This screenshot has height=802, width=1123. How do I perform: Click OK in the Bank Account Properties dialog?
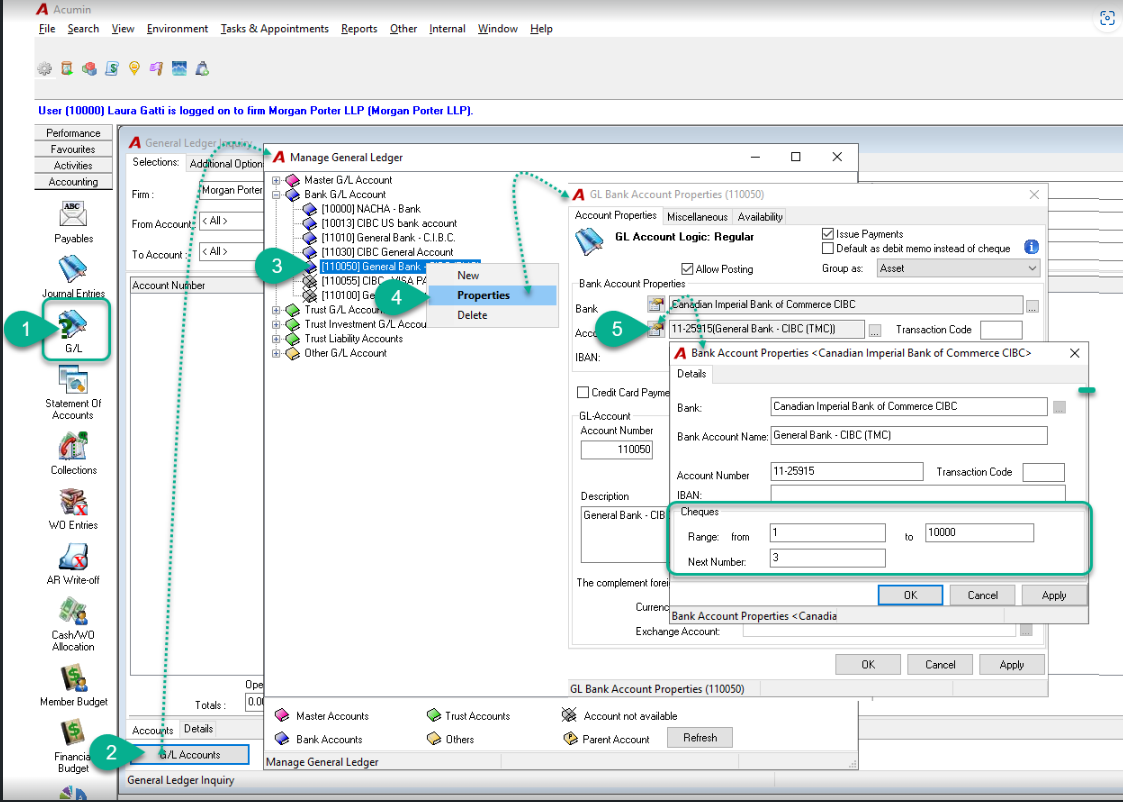point(910,595)
